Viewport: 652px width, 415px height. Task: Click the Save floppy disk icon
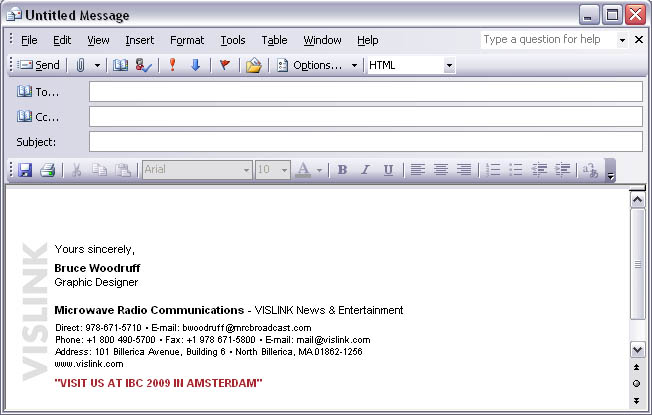(25, 170)
